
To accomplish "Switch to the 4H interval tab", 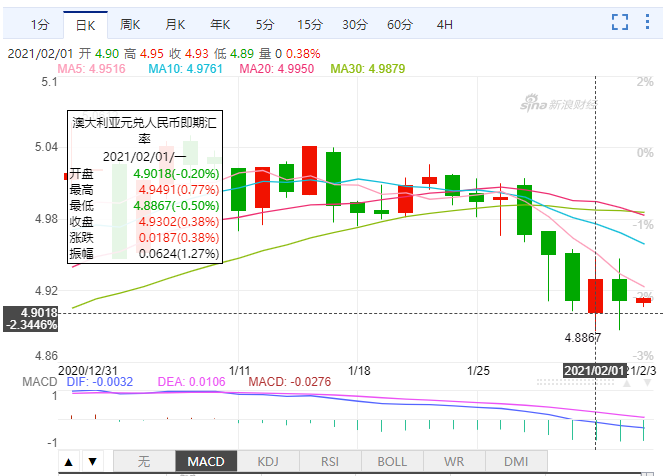I will click(x=444, y=25).
